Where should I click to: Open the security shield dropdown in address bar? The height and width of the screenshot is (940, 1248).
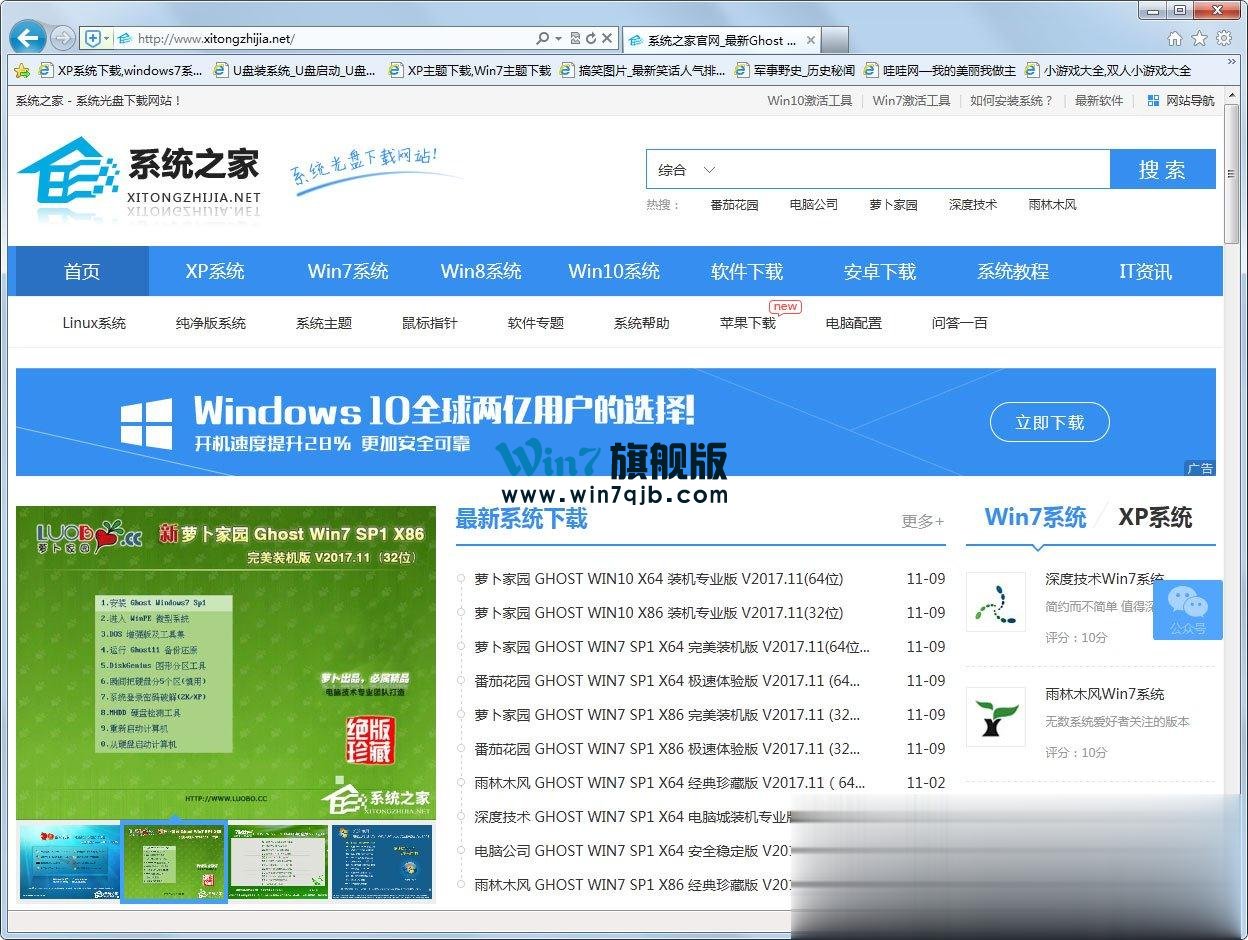(x=97, y=38)
